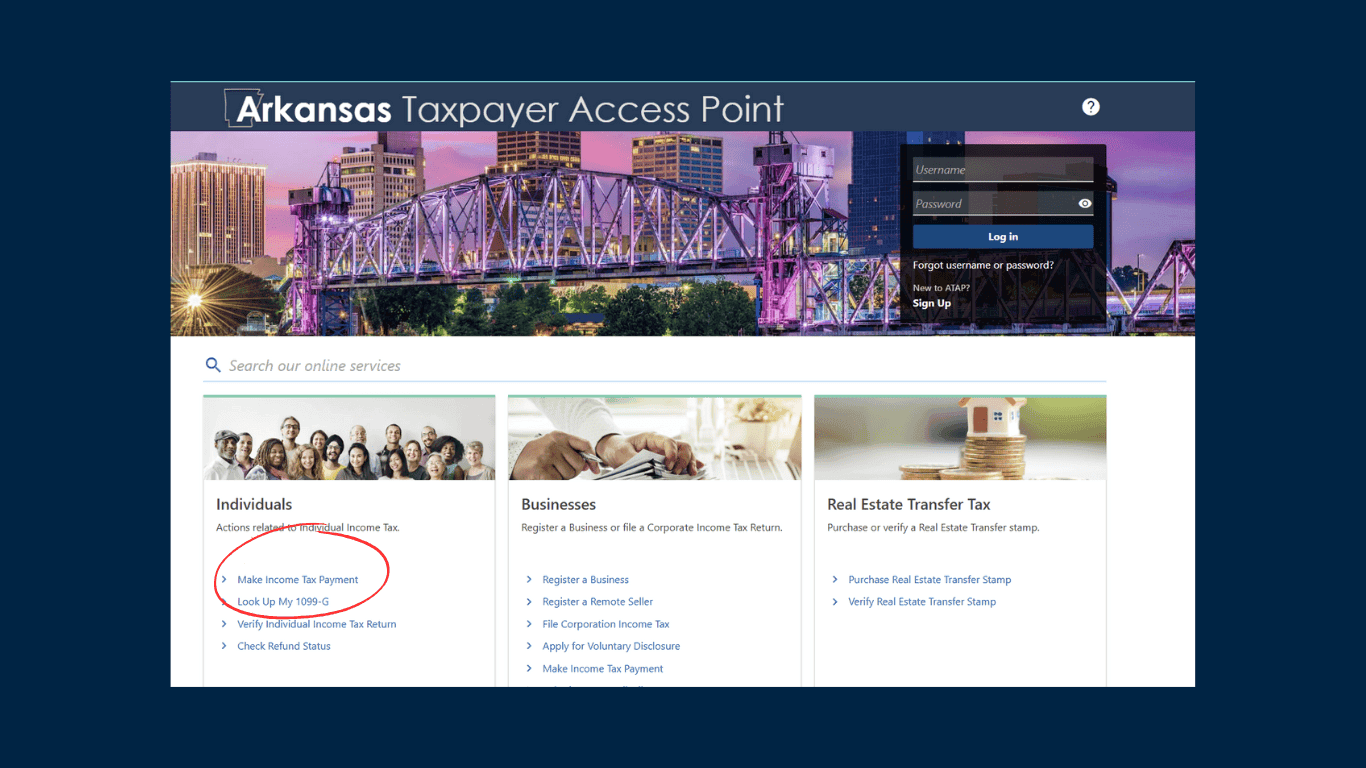1366x768 pixels.
Task: Click the Search our online services box
Action: 660,366
